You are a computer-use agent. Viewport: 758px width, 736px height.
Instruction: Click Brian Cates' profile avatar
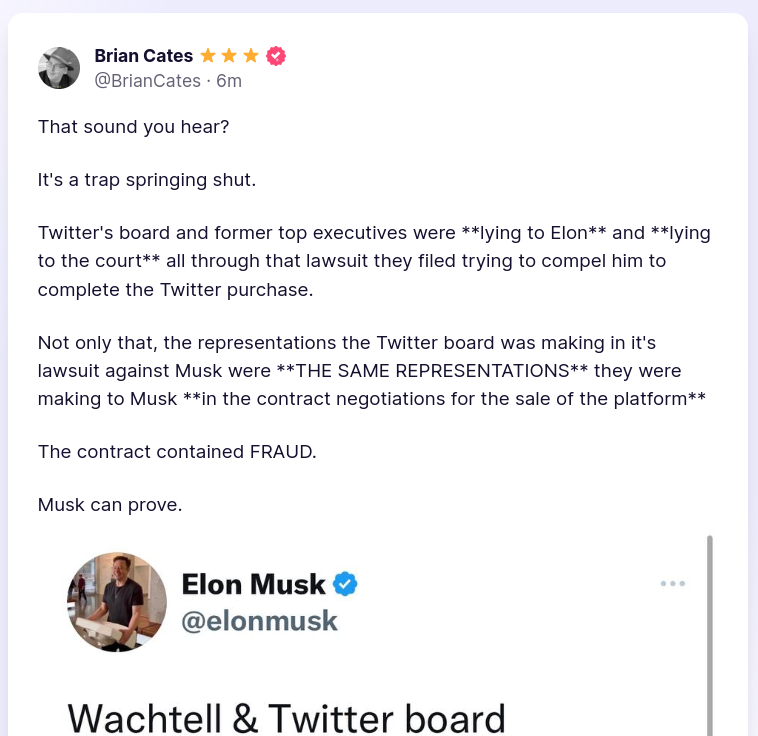(59, 68)
